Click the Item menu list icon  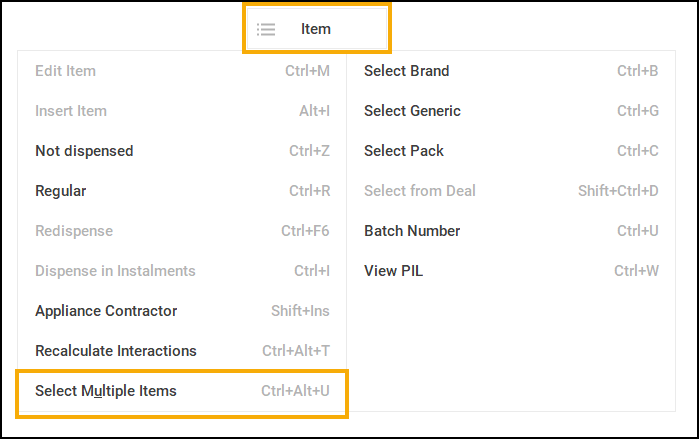266,29
